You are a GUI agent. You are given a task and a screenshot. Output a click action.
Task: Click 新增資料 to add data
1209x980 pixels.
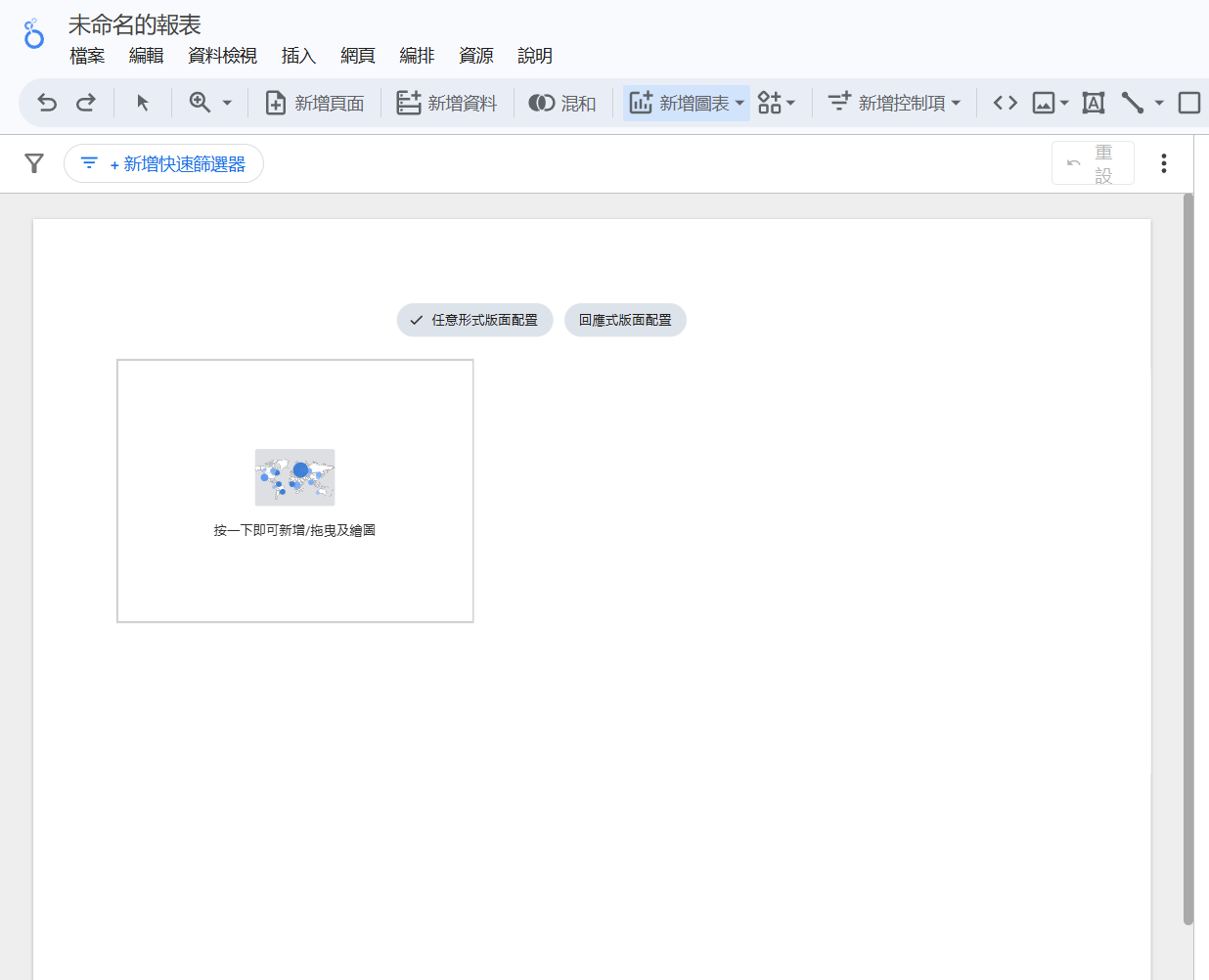[x=447, y=103]
